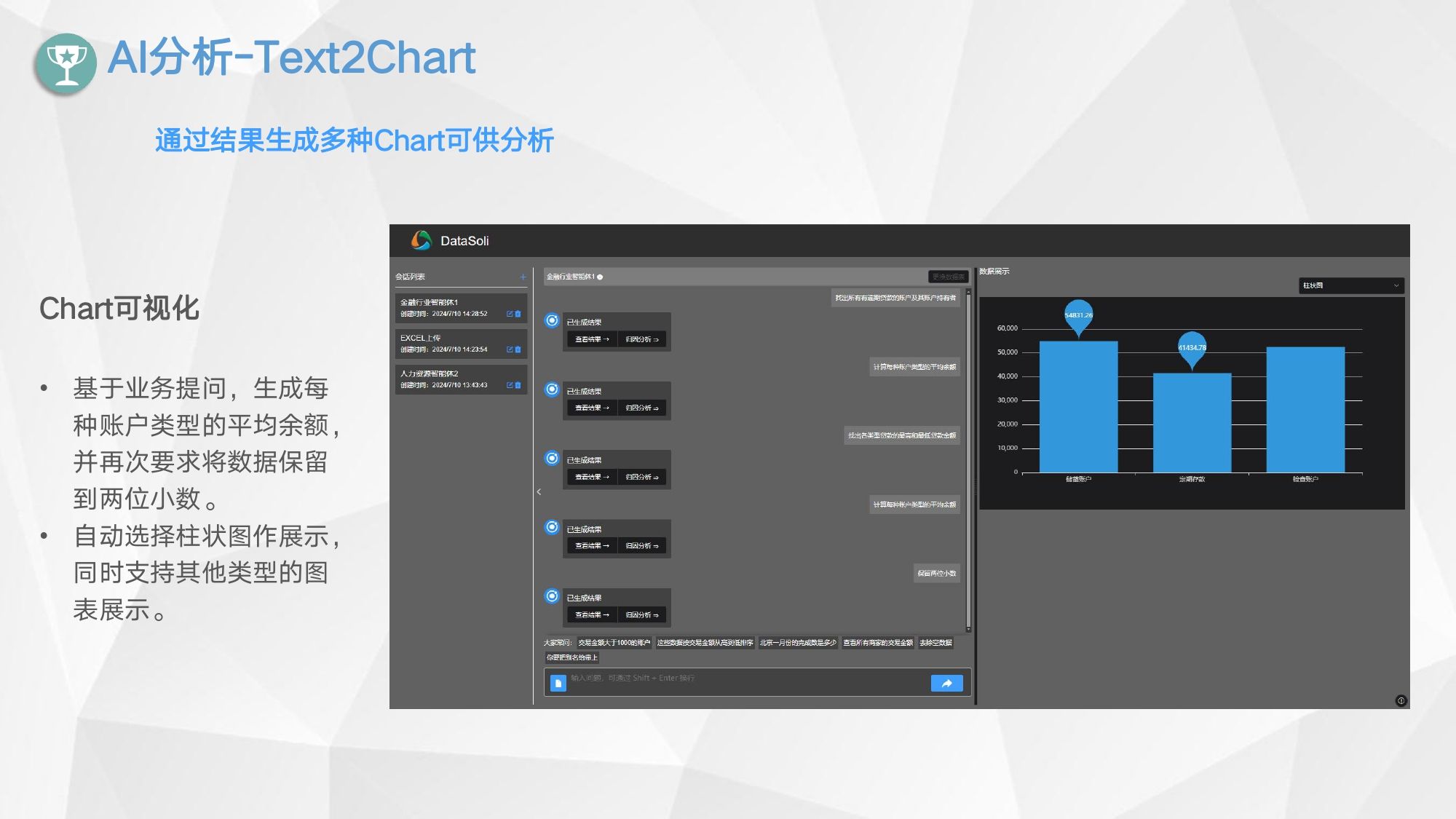Image resolution: width=1456 pixels, height=819 pixels.
Task: Click the blue file attachment icon
Action: [x=558, y=683]
